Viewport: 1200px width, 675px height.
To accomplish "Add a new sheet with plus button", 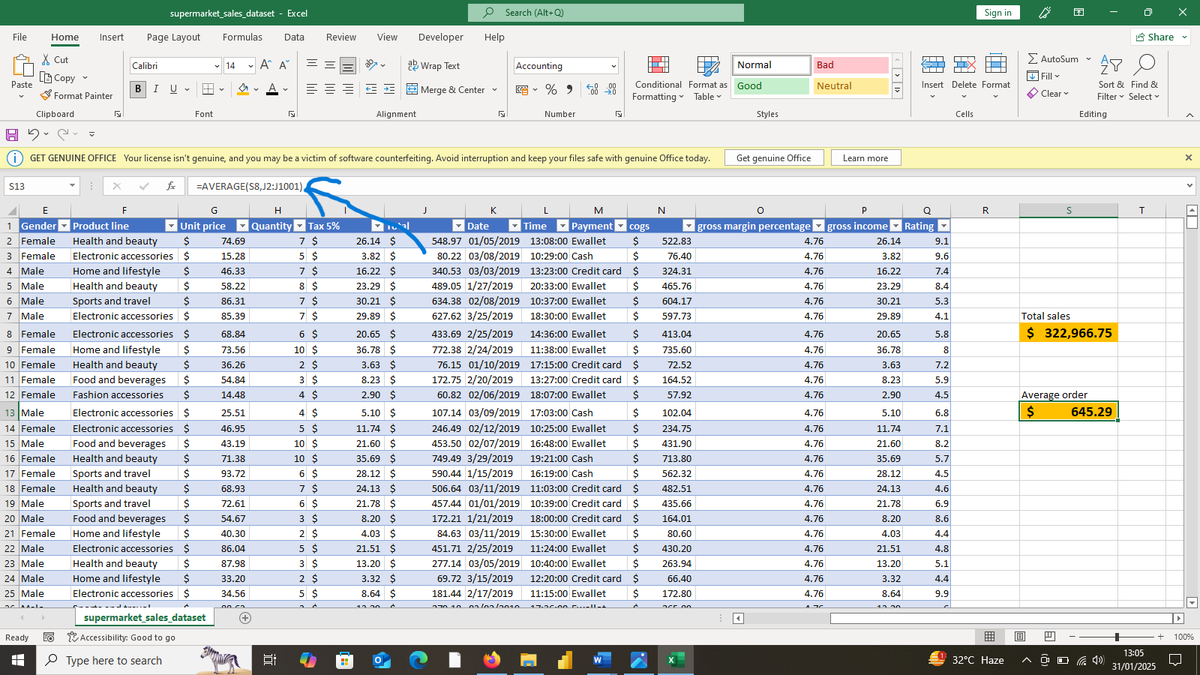I will click(246, 619).
